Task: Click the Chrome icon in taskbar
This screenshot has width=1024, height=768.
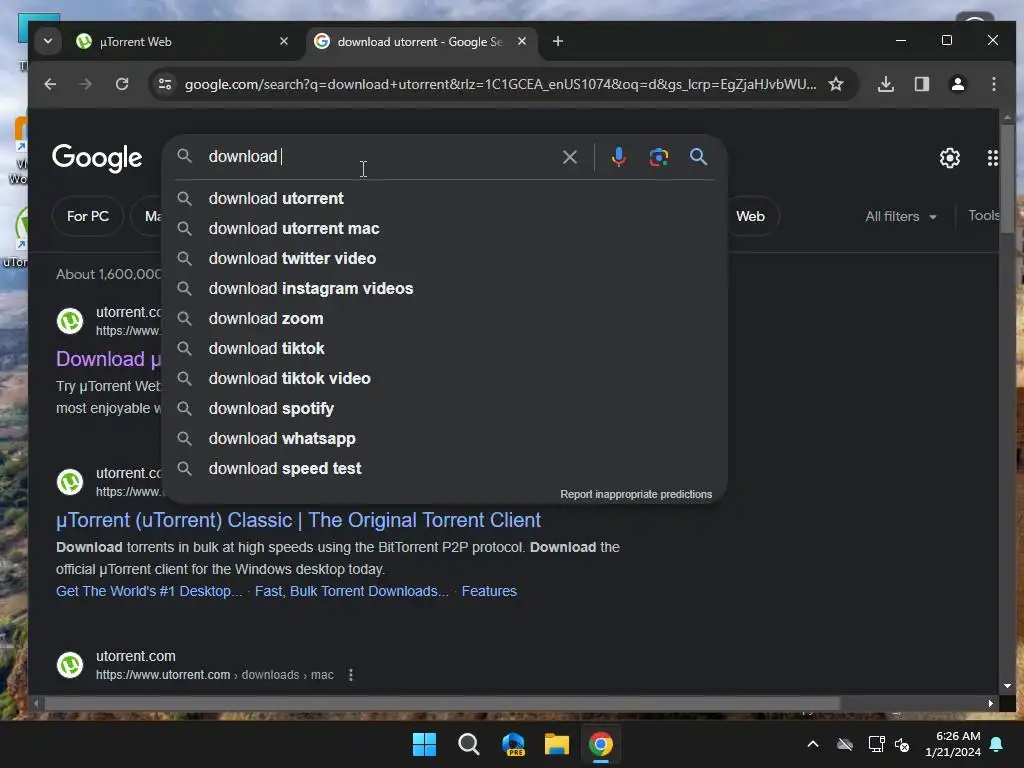Action: (x=601, y=744)
